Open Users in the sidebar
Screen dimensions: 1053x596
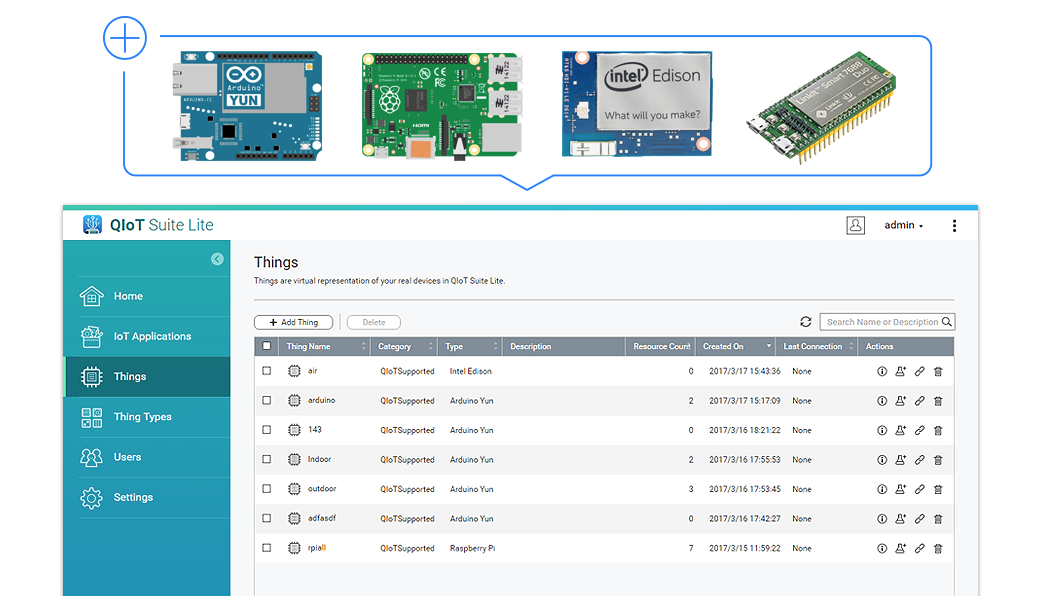click(148, 458)
